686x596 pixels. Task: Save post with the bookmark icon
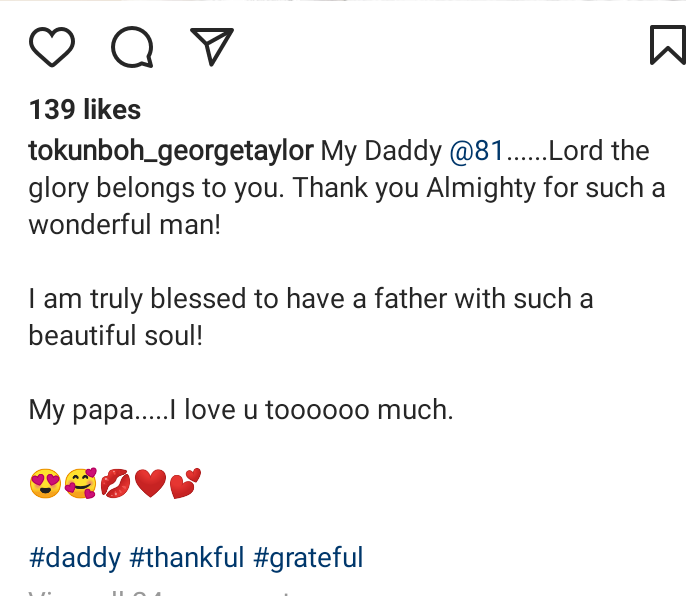(x=666, y=45)
